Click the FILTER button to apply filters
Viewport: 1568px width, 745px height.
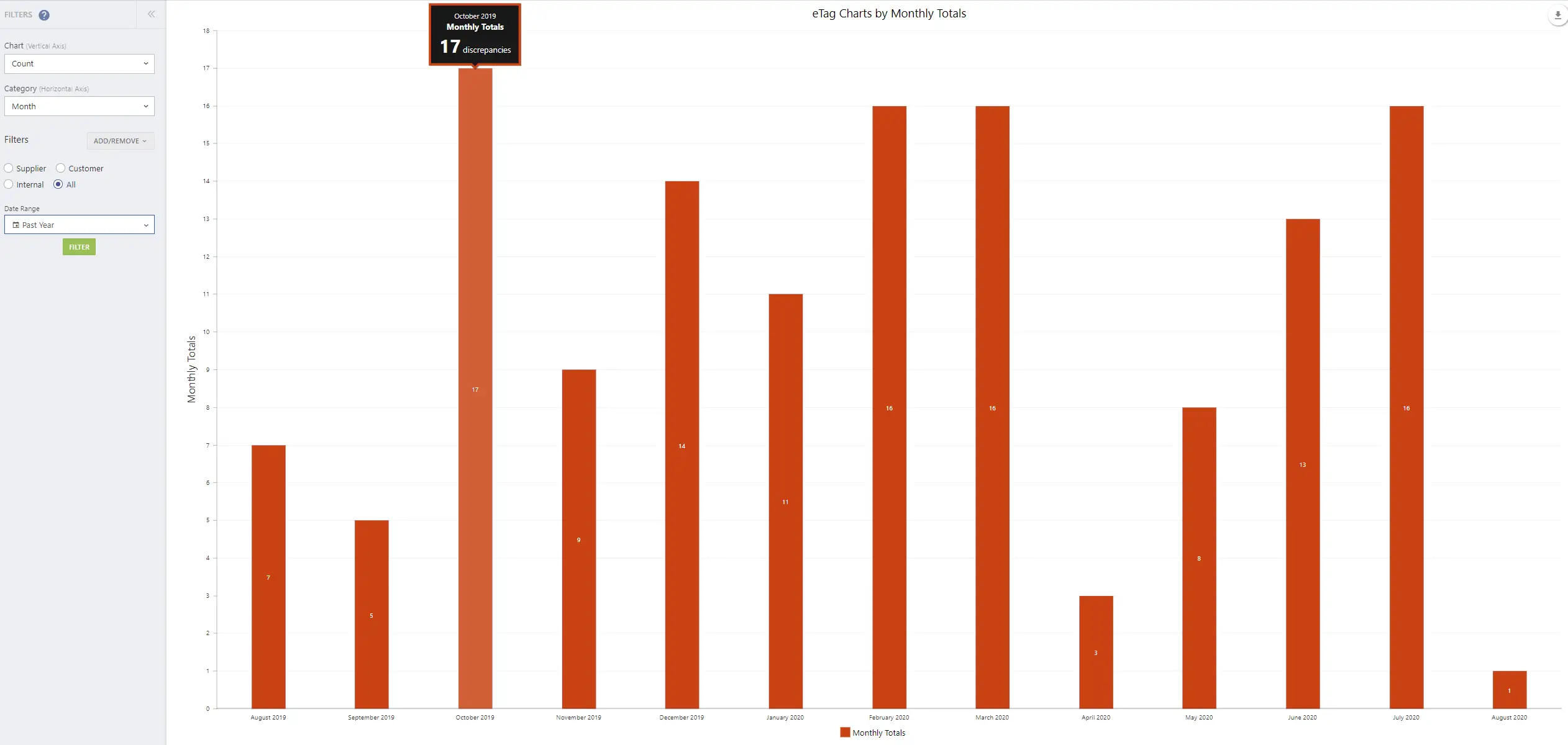tap(79, 247)
